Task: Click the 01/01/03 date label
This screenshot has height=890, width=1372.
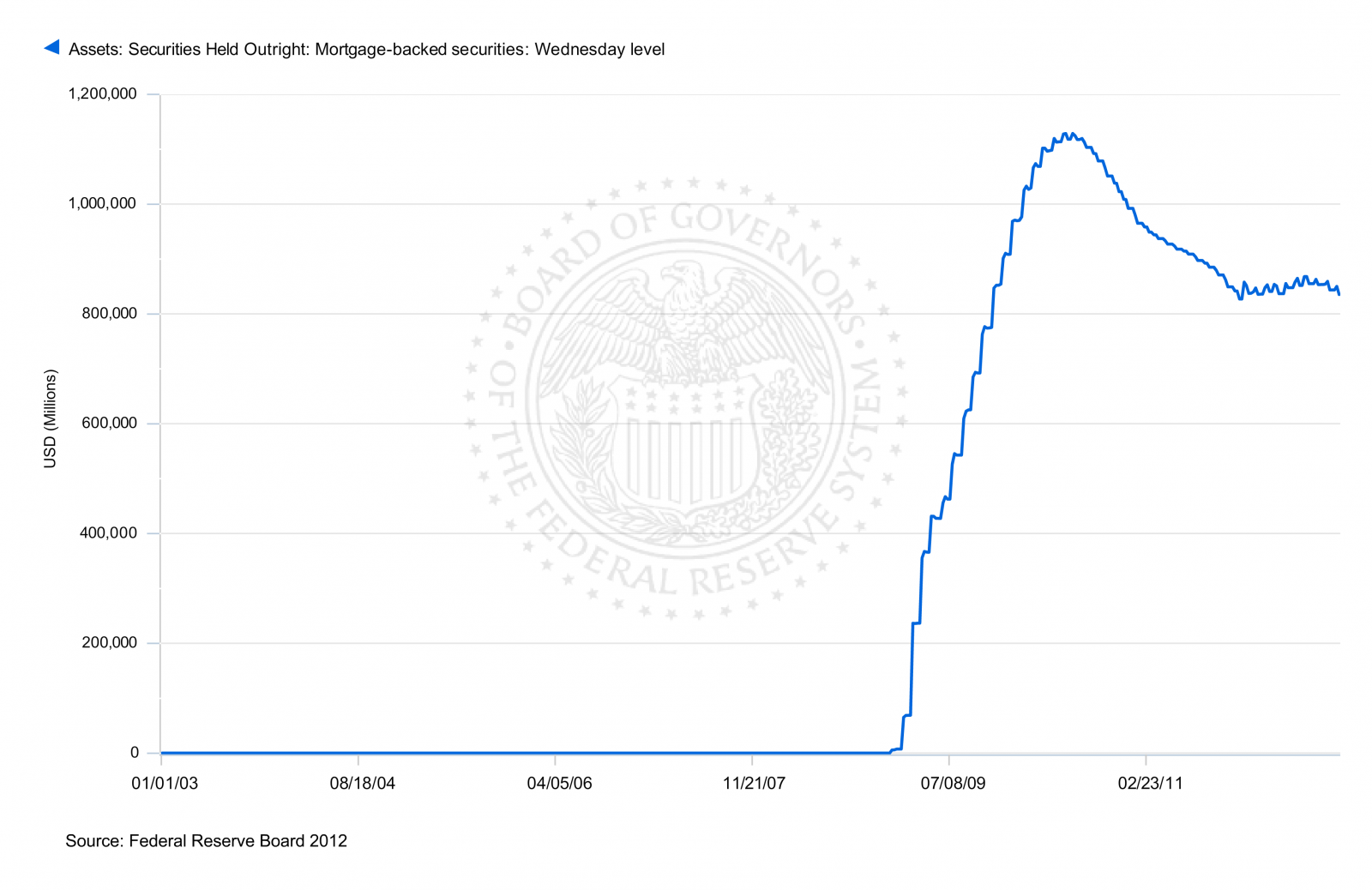Action: tap(164, 783)
